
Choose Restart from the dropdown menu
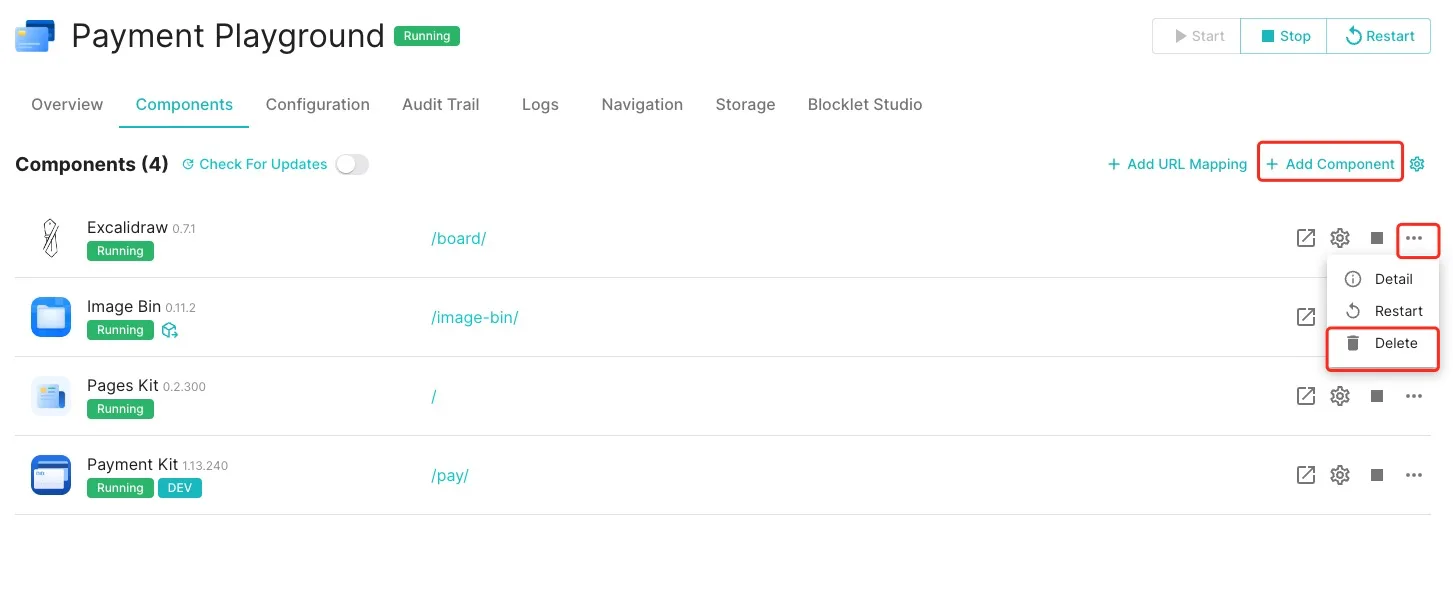[1382, 311]
